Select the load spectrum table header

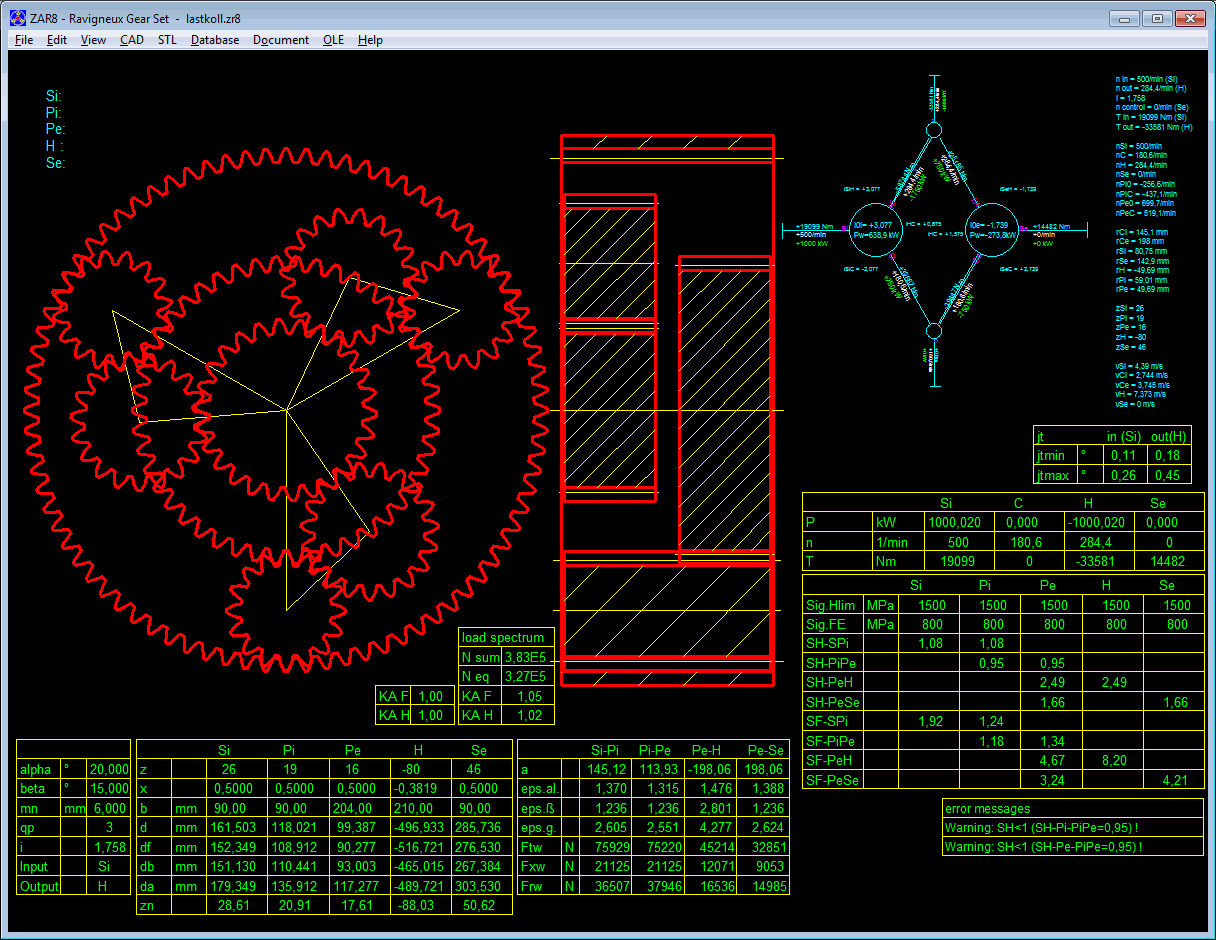[503, 637]
